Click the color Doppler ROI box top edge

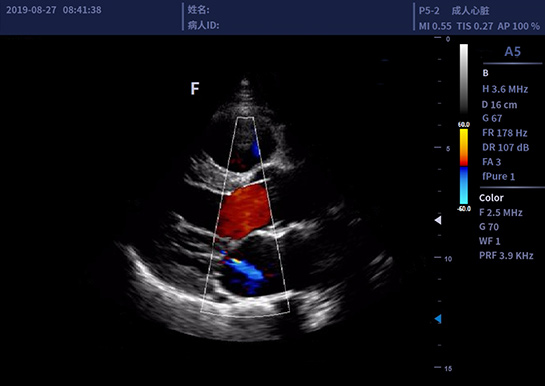[246, 118]
